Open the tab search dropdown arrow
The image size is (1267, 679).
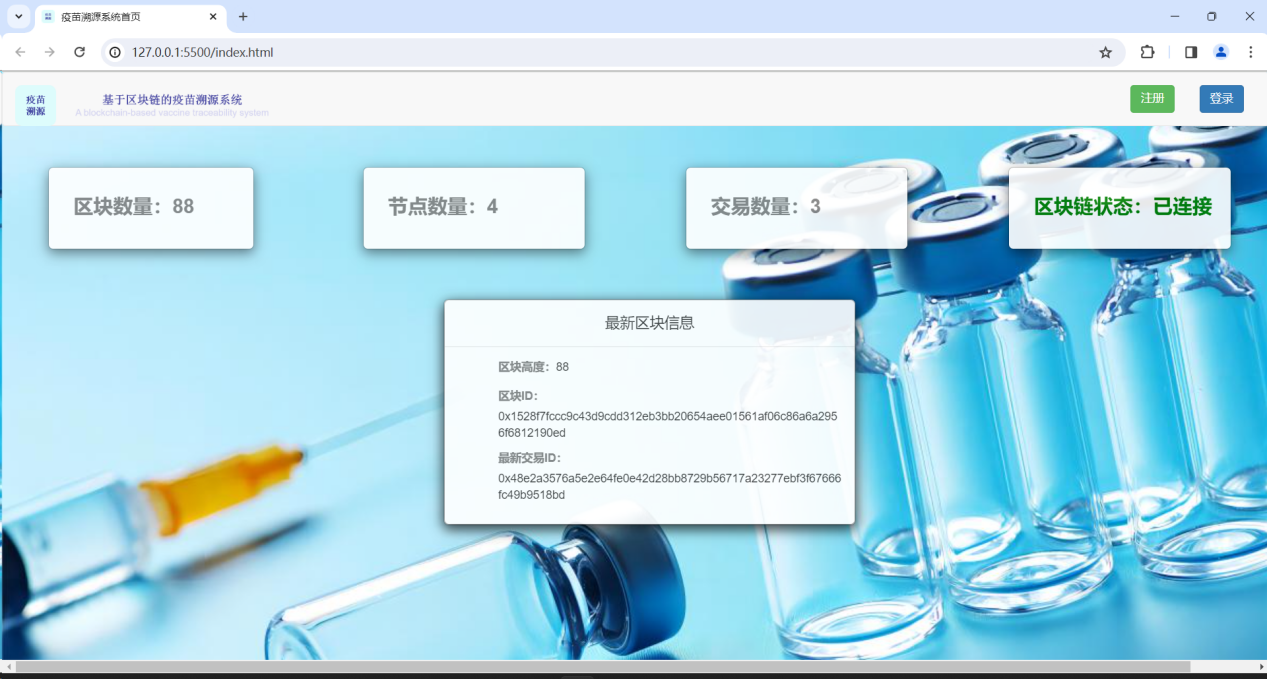click(x=18, y=17)
